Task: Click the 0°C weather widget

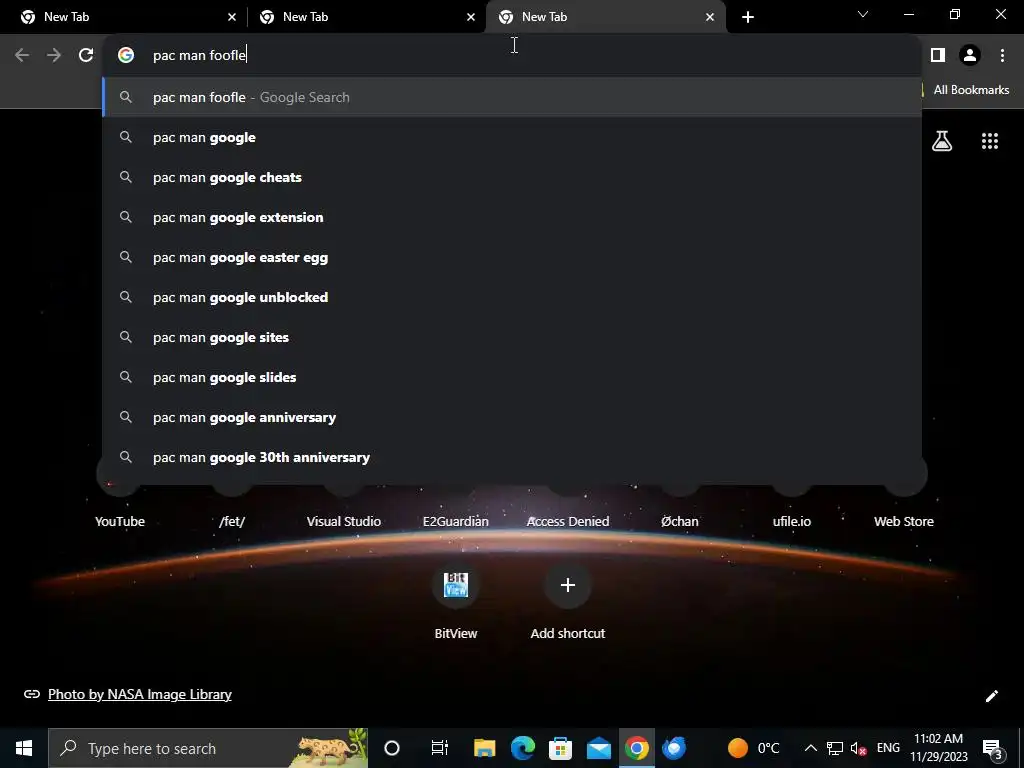Action: click(754, 748)
